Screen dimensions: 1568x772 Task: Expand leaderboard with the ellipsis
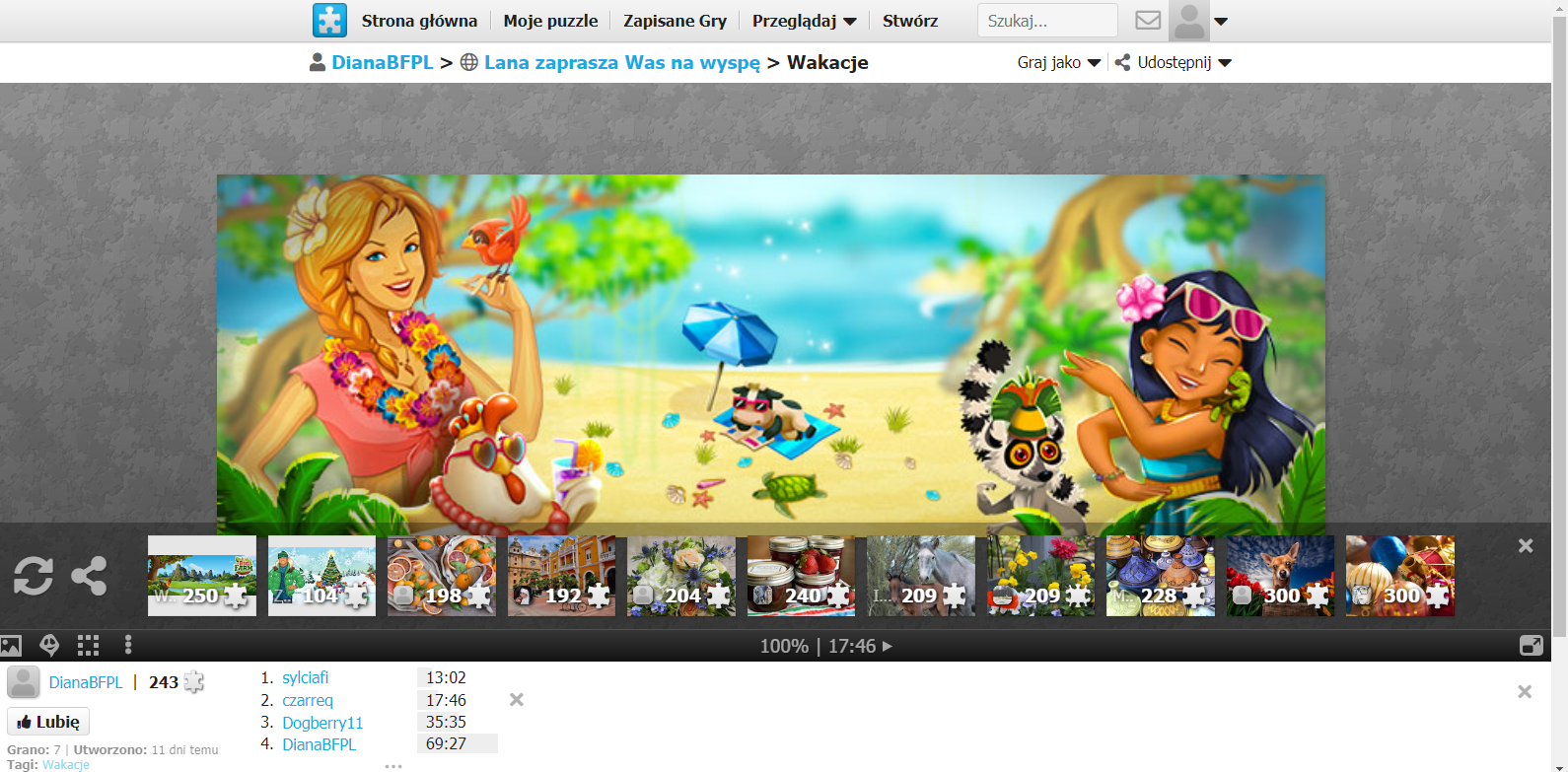393,766
